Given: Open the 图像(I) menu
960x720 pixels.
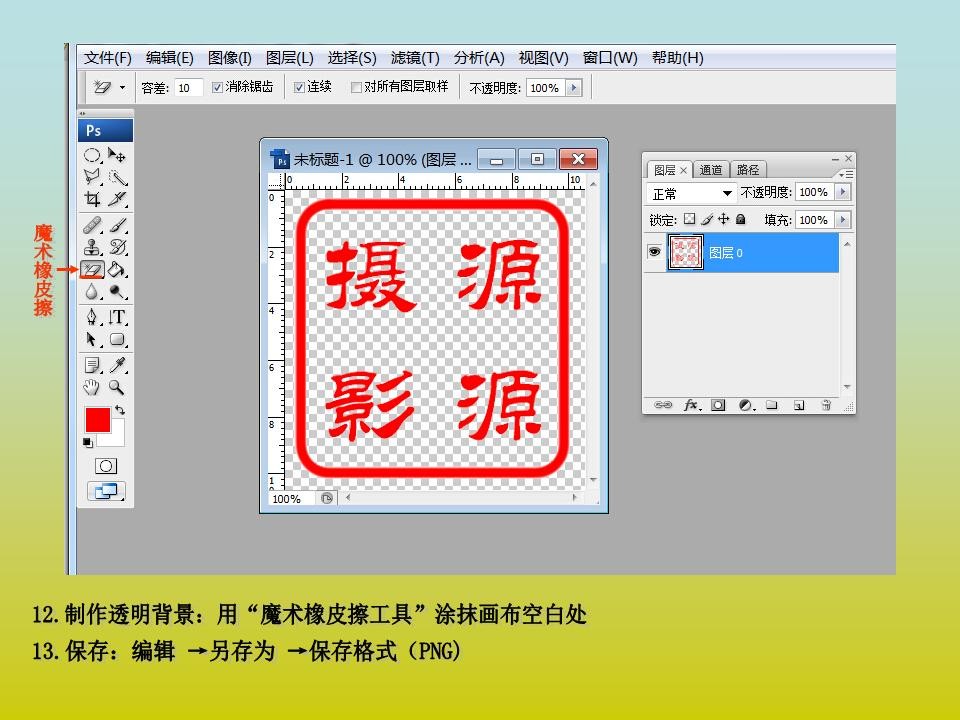Looking at the screenshot, I should tap(230, 58).
